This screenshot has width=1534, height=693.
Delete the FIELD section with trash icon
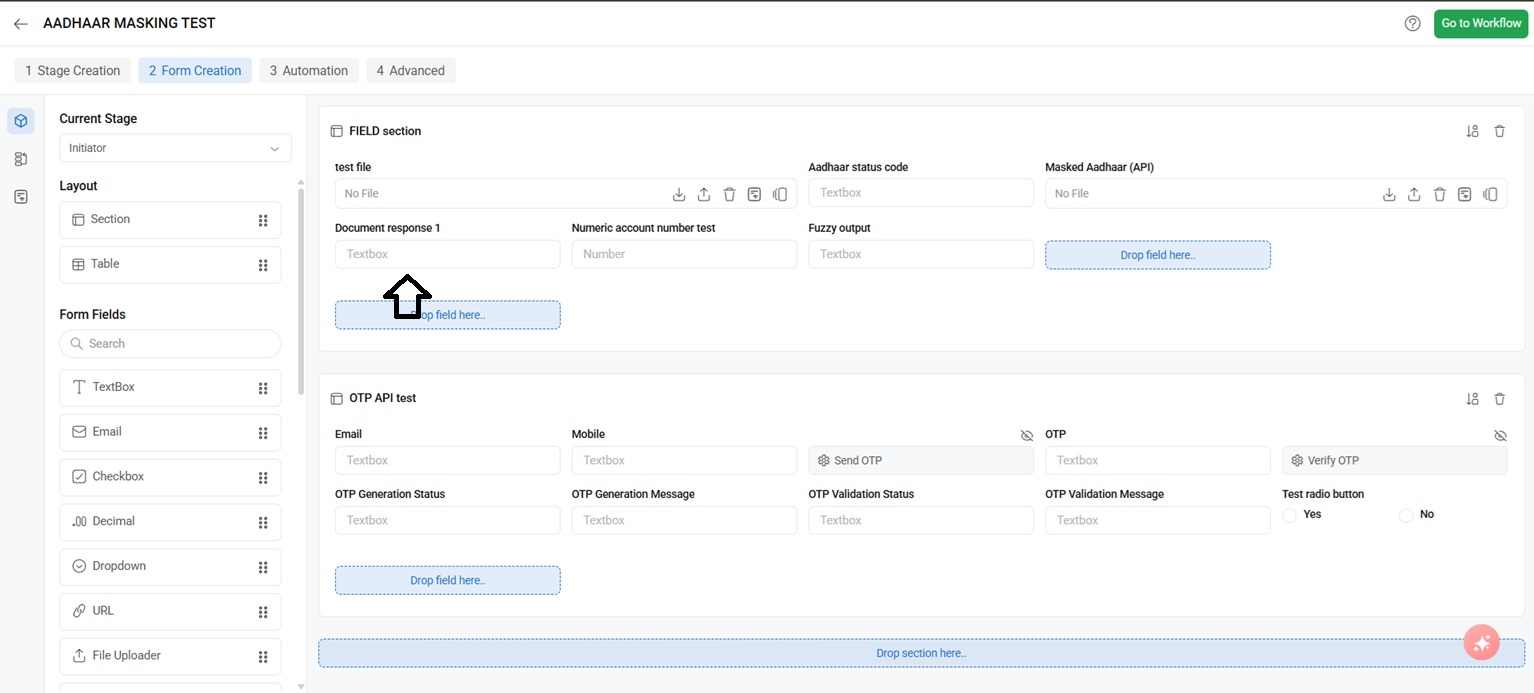pos(1499,131)
